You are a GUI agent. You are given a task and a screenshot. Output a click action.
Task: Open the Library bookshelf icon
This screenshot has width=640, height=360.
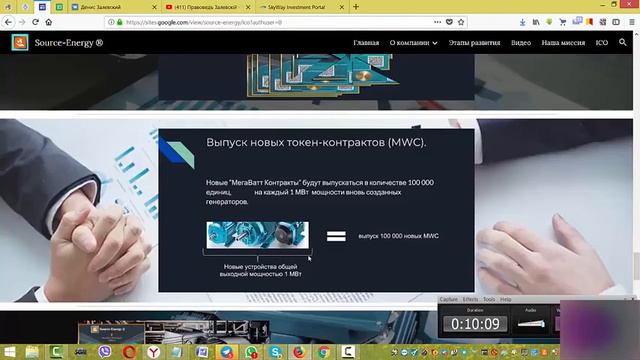coord(536,22)
